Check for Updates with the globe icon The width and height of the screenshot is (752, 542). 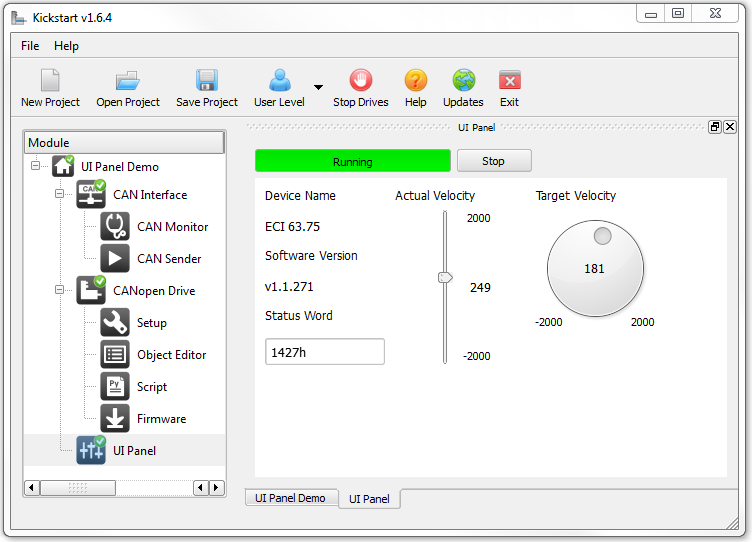click(463, 80)
